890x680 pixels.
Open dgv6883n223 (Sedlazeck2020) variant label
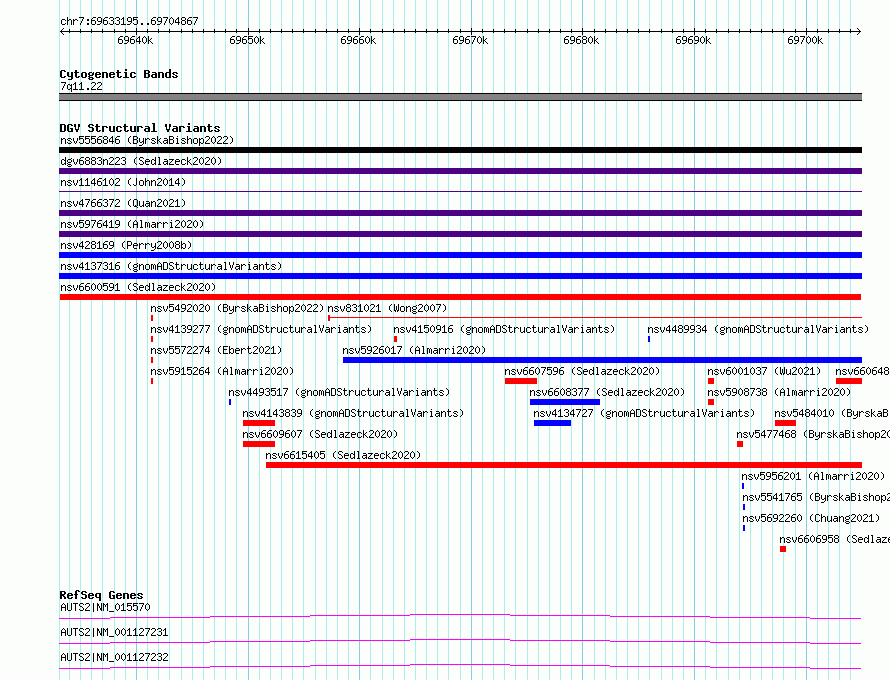point(141,161)
